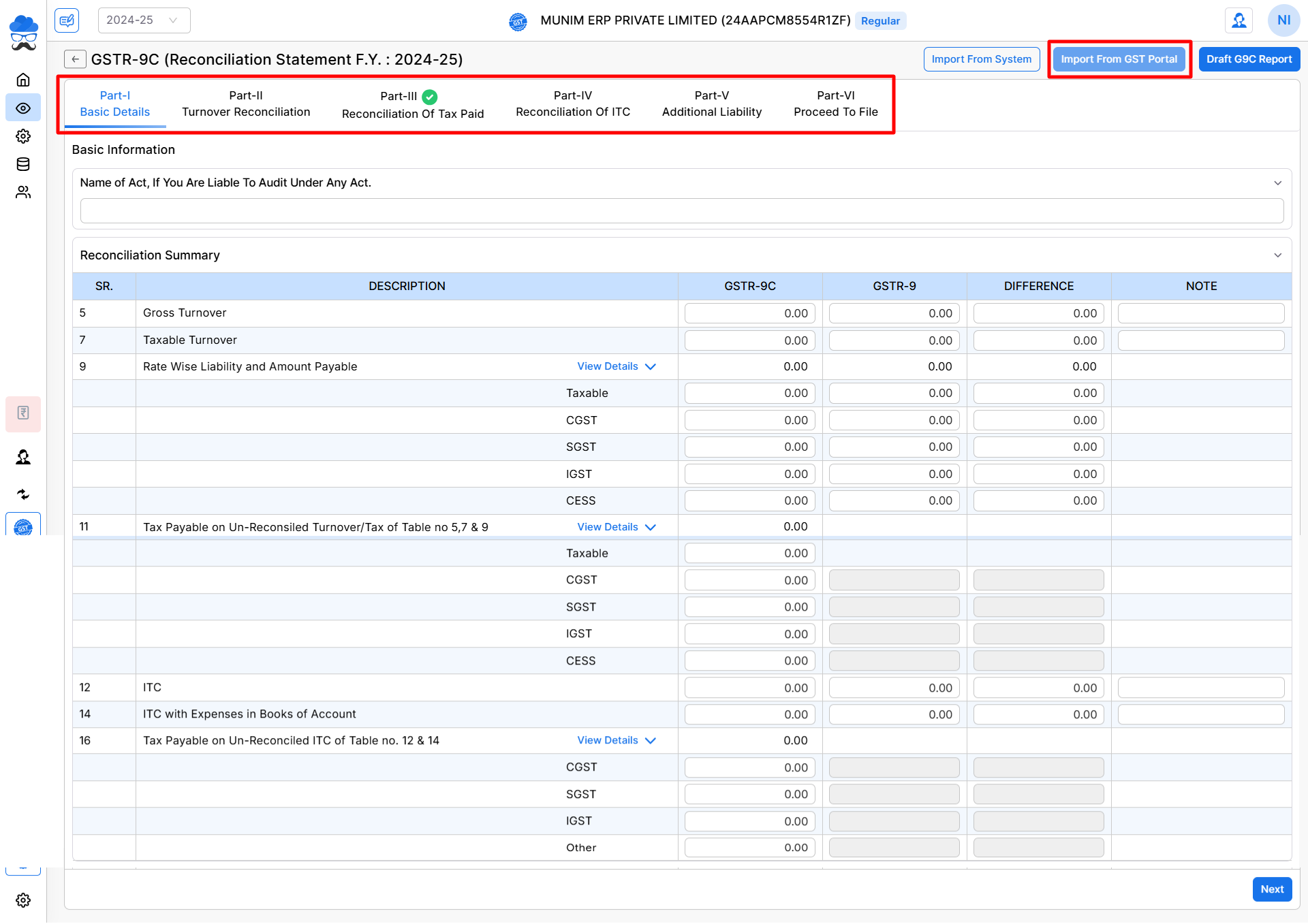Click the back arrow beside GSTR-9C title
Image resolution: width=1308 pixels, height=924 pixels.
[75, 59]
